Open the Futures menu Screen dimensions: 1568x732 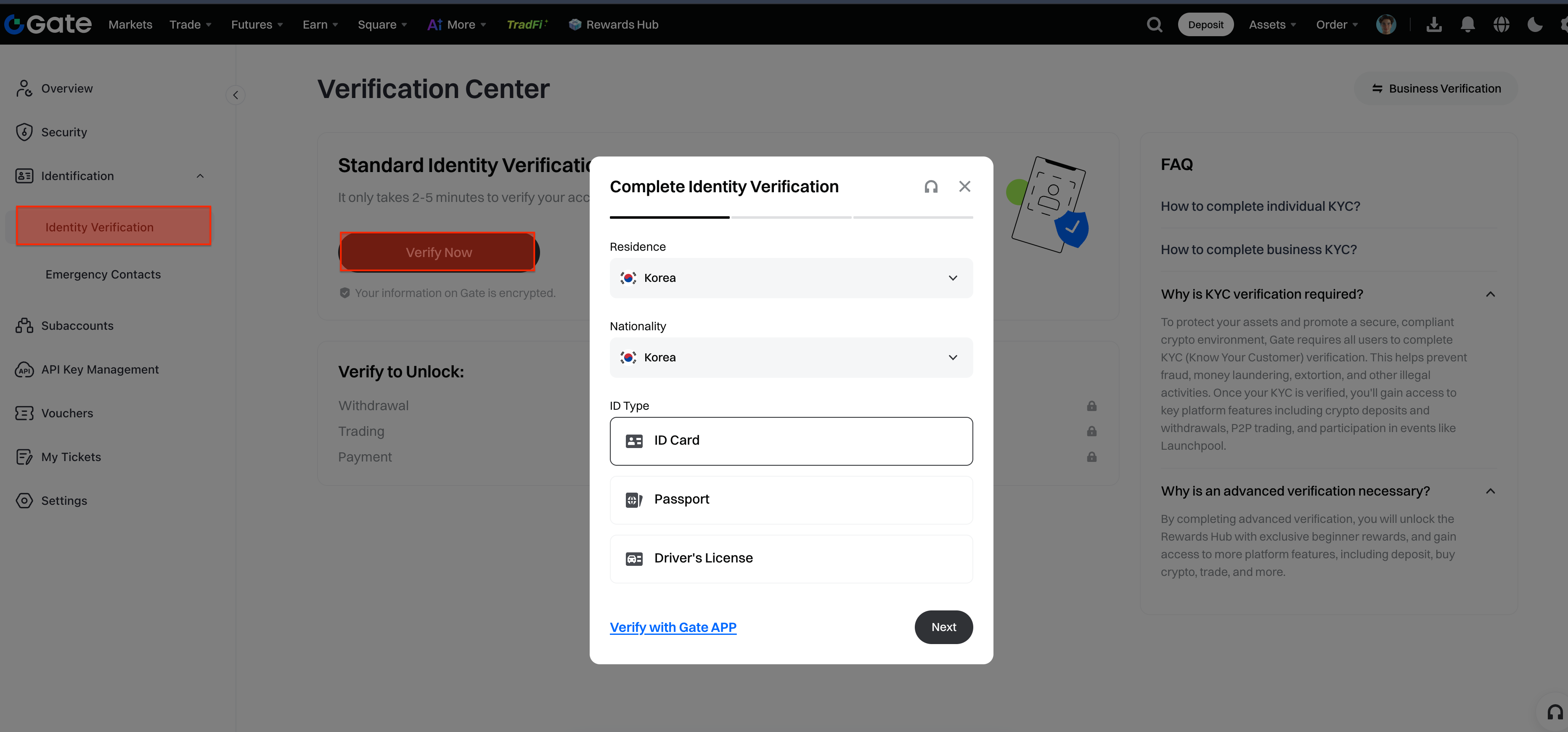256,24
